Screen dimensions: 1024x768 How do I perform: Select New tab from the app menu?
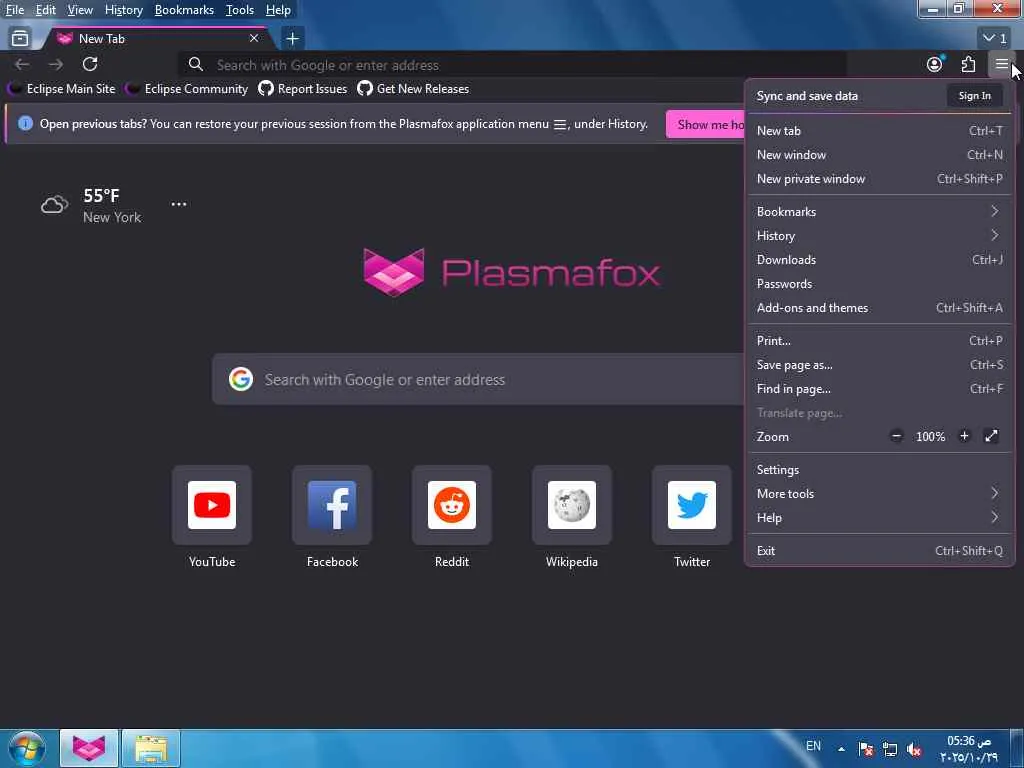[879, 131]
